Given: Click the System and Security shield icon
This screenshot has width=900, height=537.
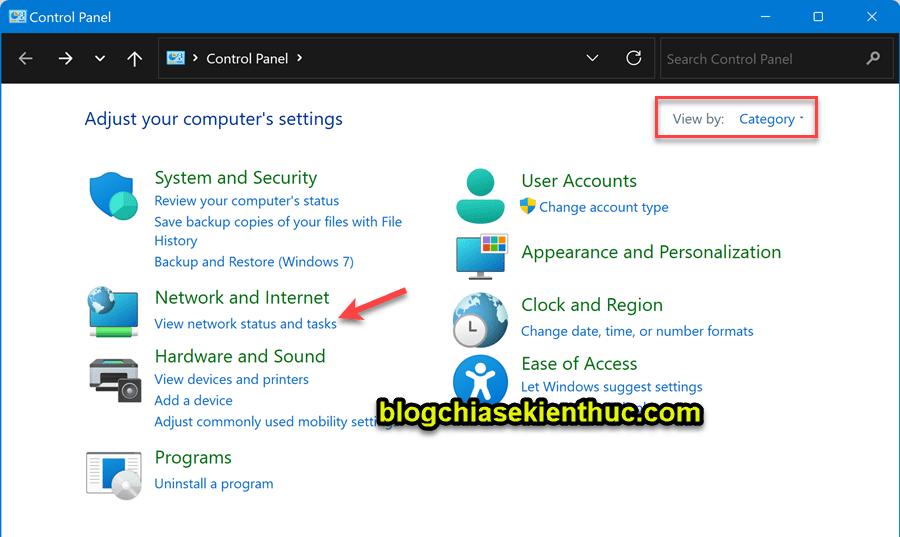Looking at the screenshot, I should [x=113, y=196].
